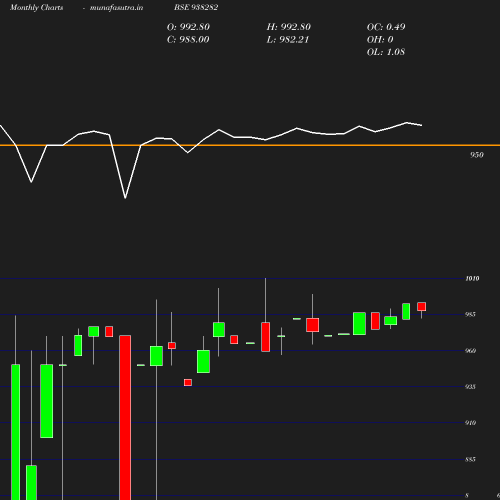Click the orange horizontal reference line
The height and width of the screenshot is (500, 500).
(x=250, y=145)
